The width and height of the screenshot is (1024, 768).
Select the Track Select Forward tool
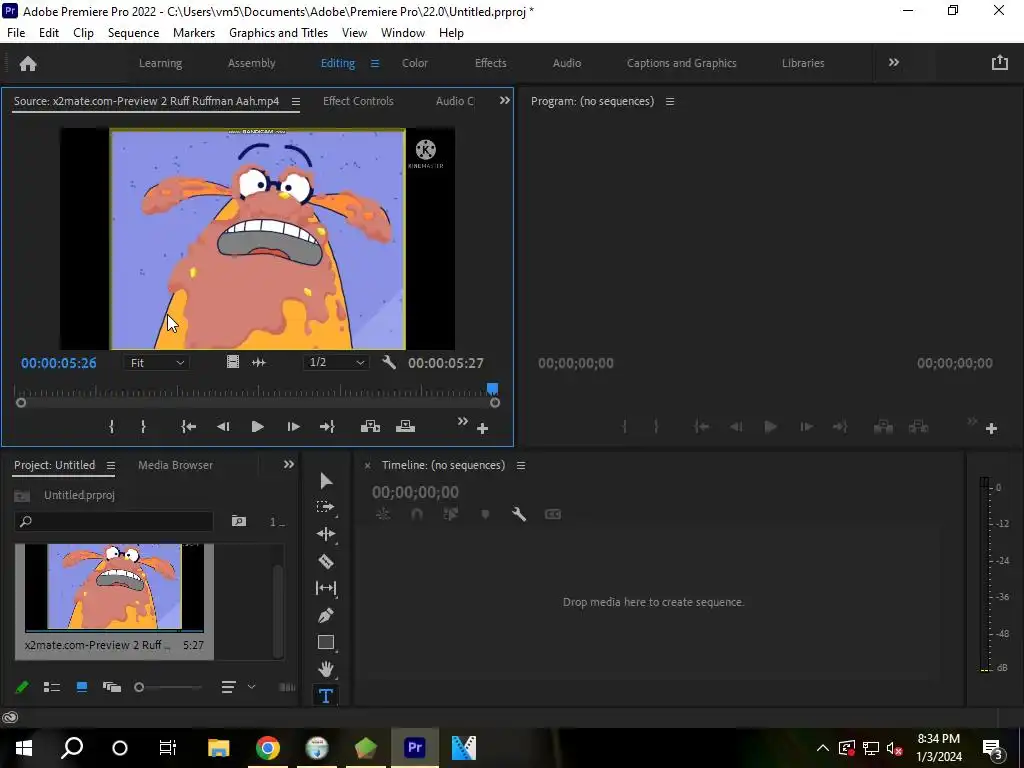[x=325, y=507]
